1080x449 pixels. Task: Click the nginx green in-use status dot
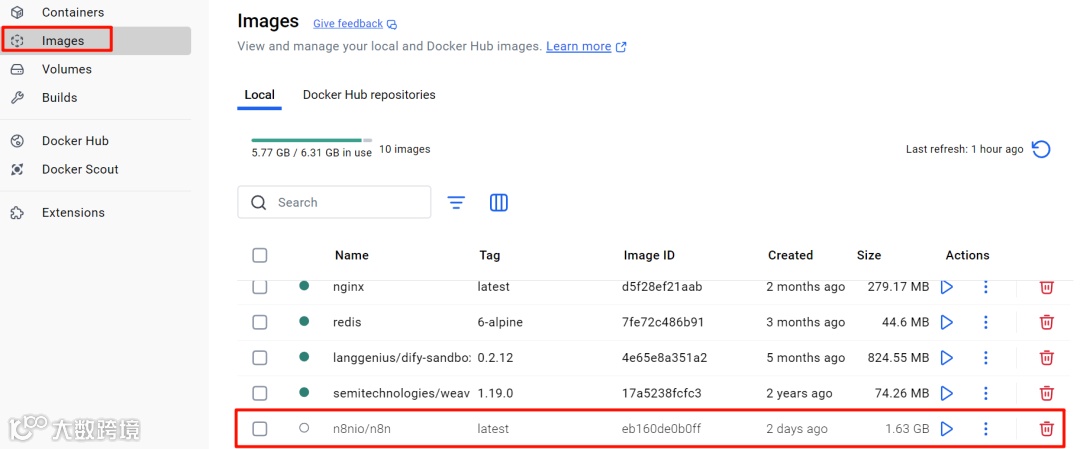tap(304, 286)
